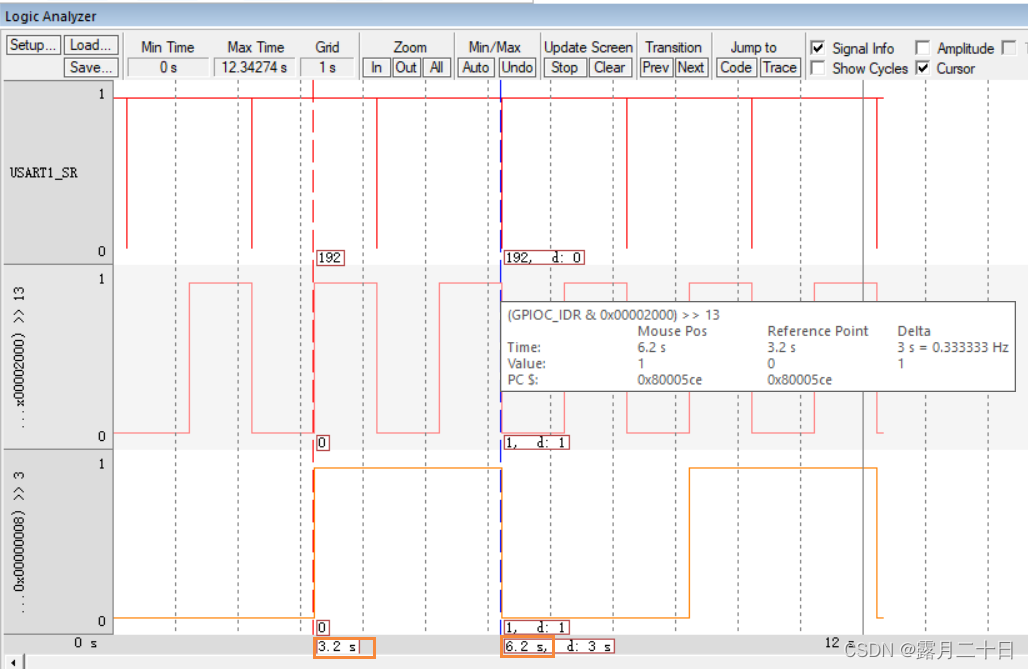The image size is (1028, 669).
Task: Click PC $ value 0x80005ce under Mouse Pos
Action: (669, 380)
